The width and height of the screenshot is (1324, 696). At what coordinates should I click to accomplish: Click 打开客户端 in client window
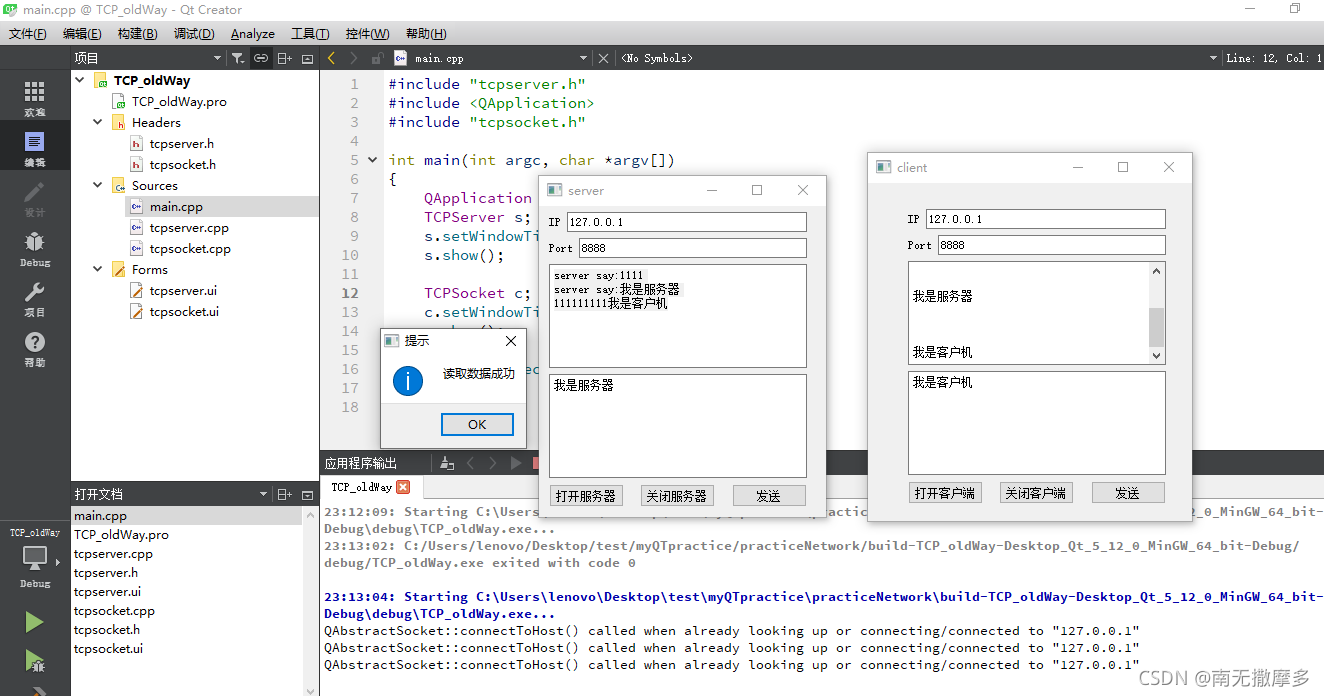pos(945,492)
